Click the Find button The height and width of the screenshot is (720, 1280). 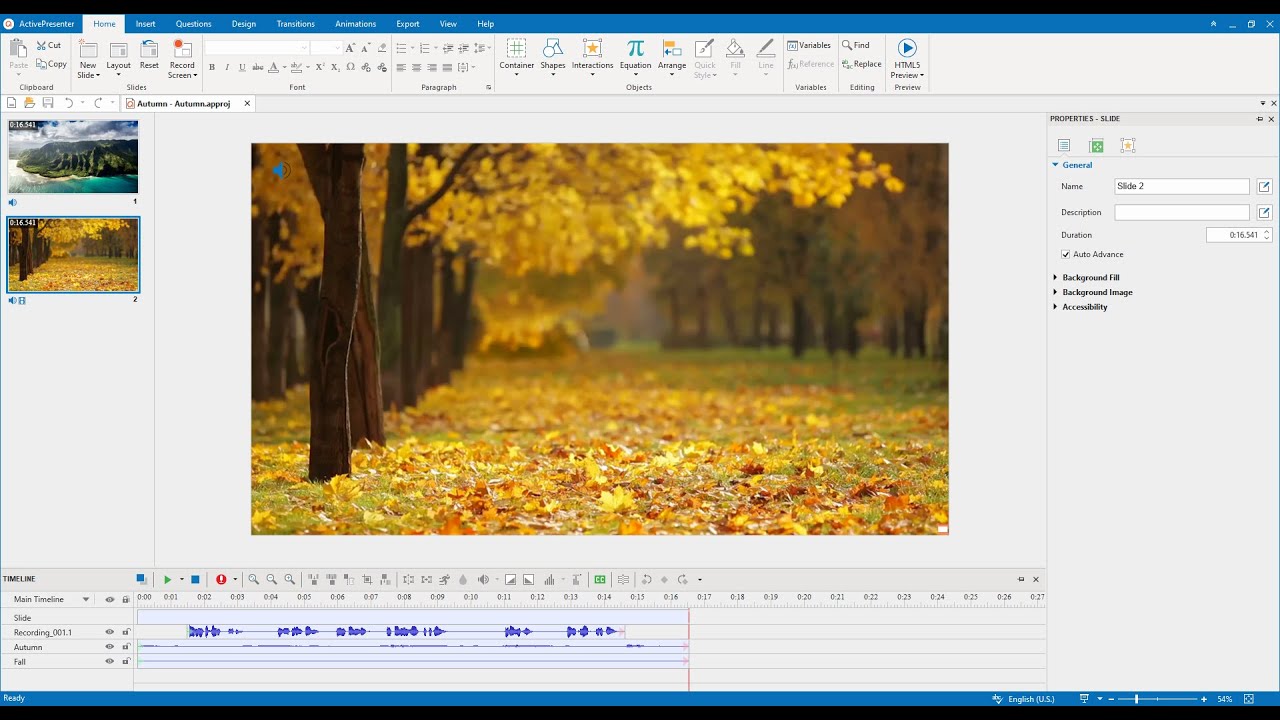[x=856, y=45]
